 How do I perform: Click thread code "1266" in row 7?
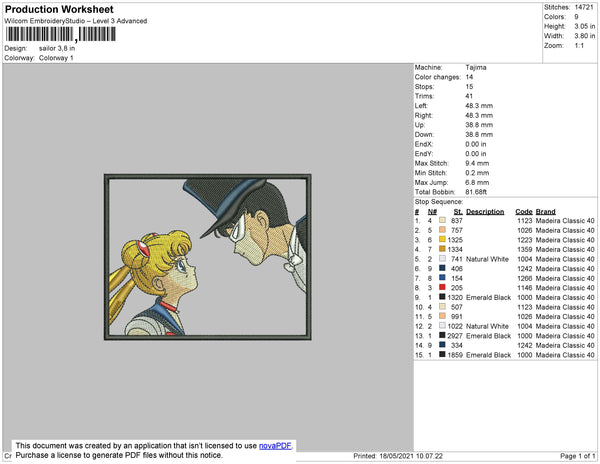coord(525,278)
